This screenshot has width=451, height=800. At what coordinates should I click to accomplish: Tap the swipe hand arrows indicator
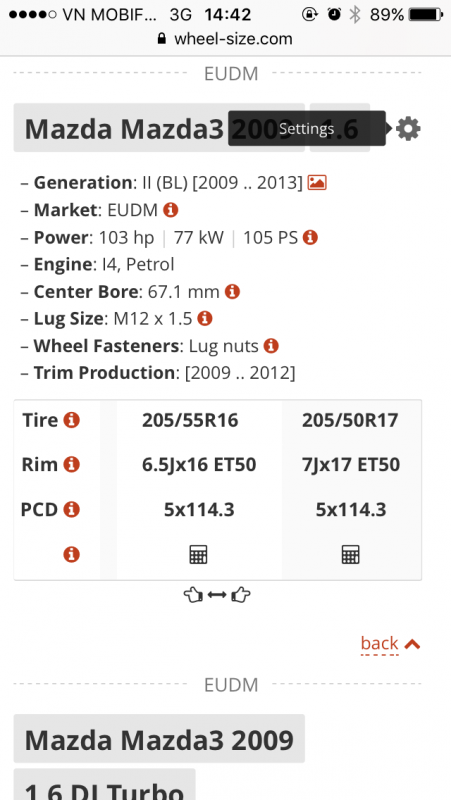[x=217, y=595]
